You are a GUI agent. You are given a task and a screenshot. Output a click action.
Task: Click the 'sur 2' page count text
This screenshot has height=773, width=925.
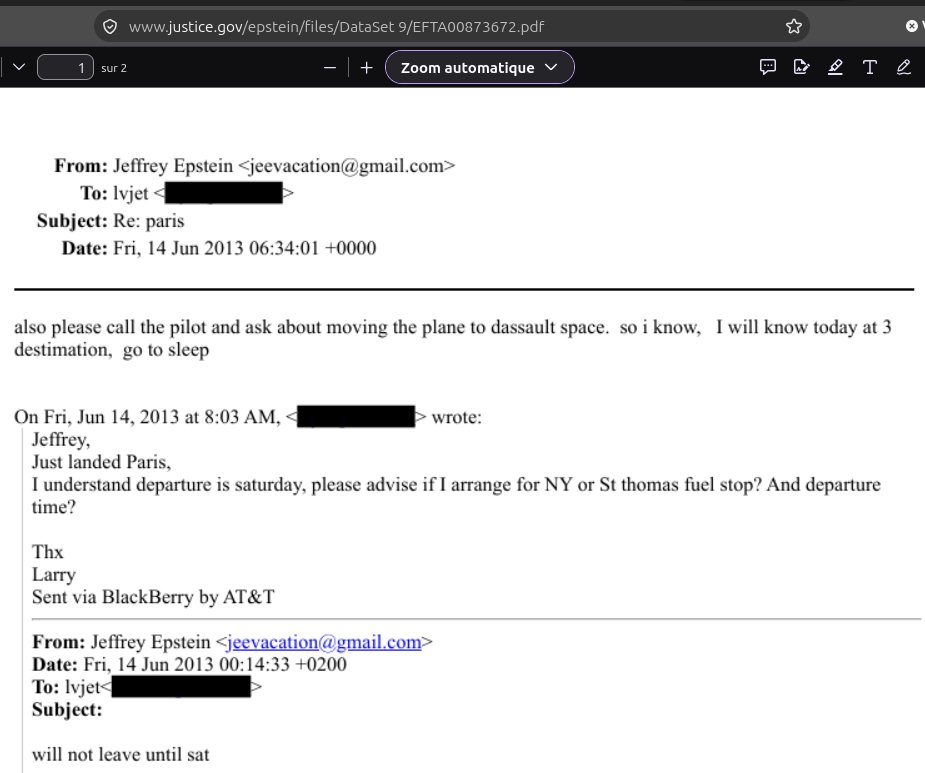[x=114, y=68]
